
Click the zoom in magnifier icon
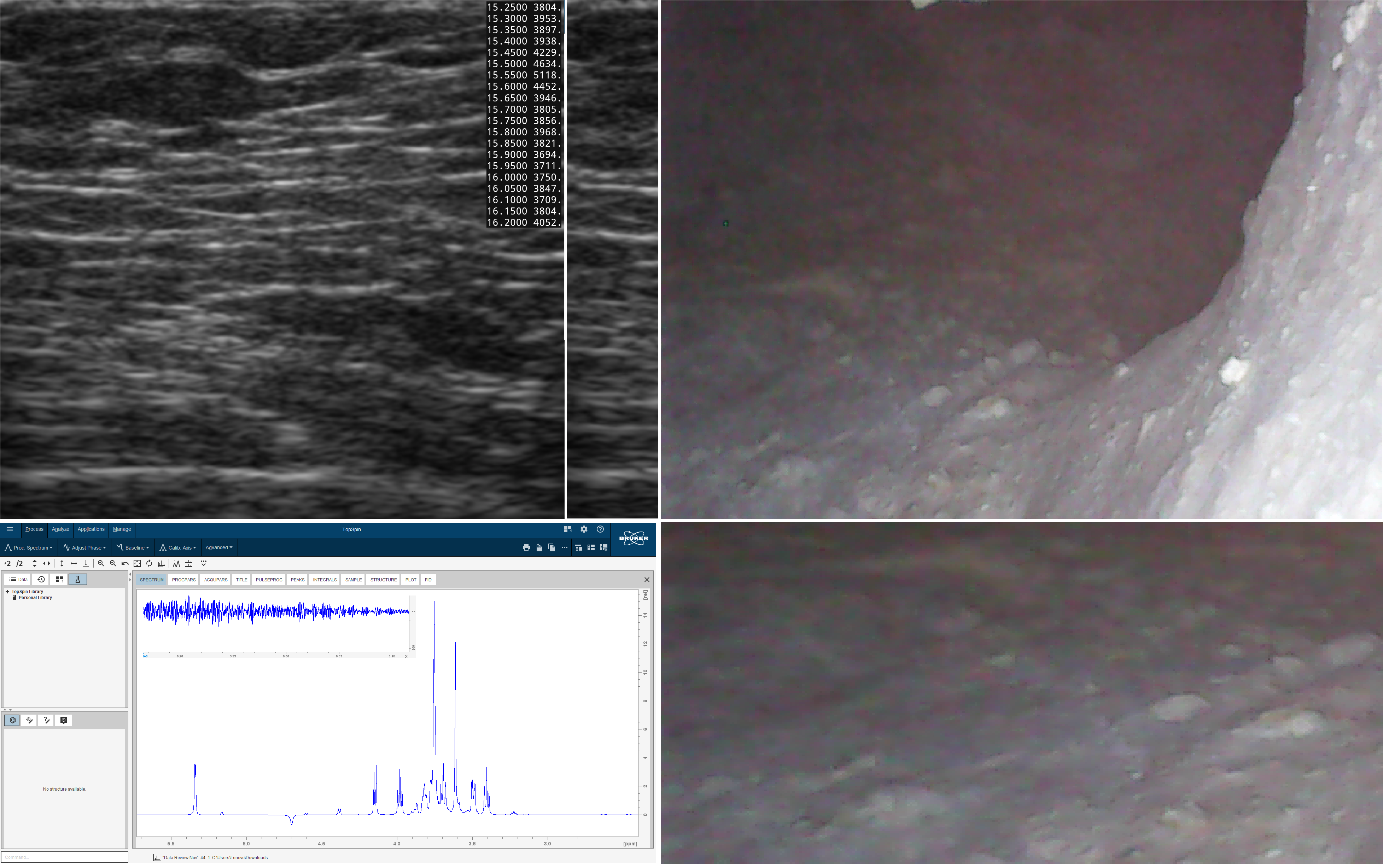coord(101,564)
